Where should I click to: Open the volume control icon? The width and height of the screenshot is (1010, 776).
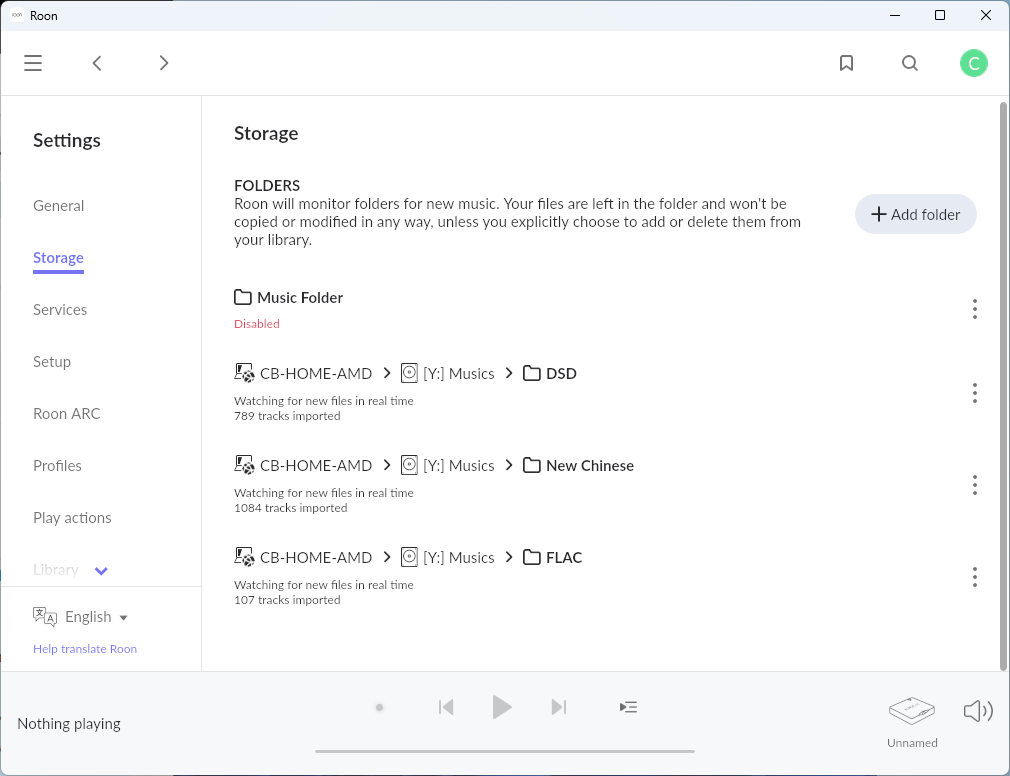coord(978,710)
